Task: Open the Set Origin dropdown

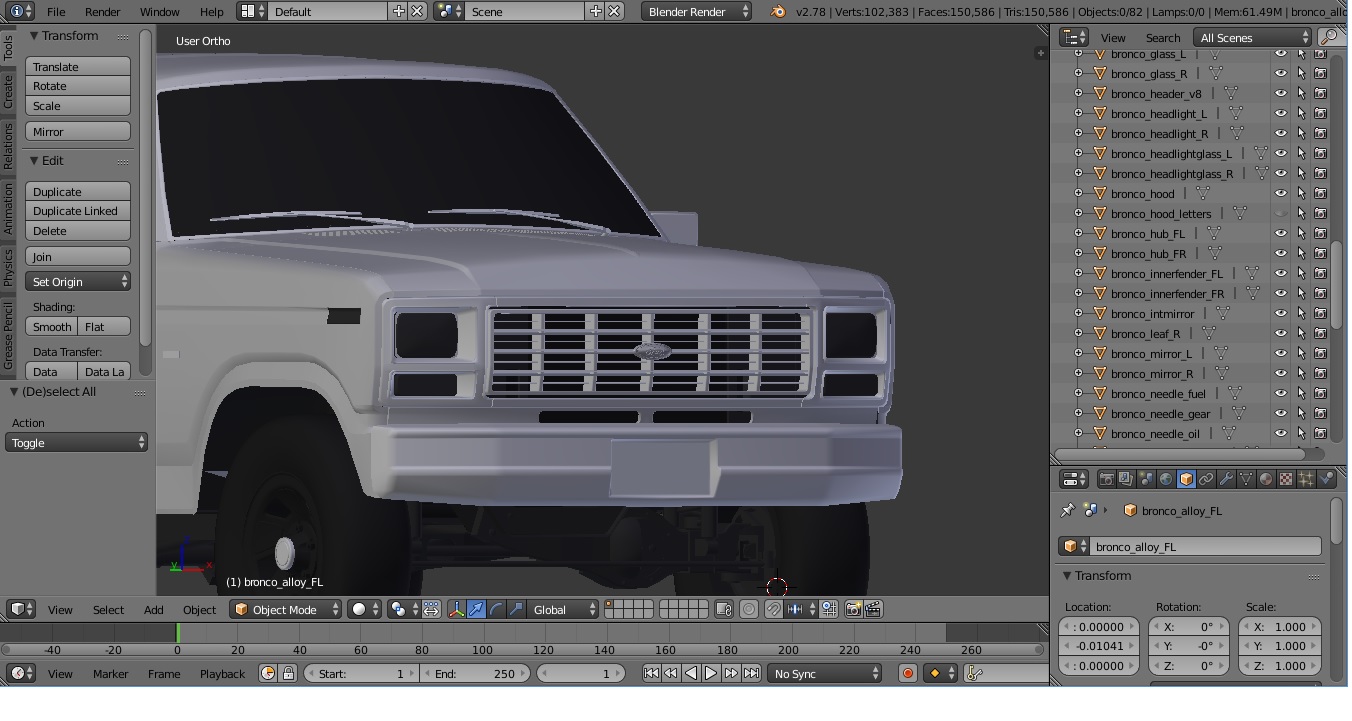Action: click(x=78, y=281)
